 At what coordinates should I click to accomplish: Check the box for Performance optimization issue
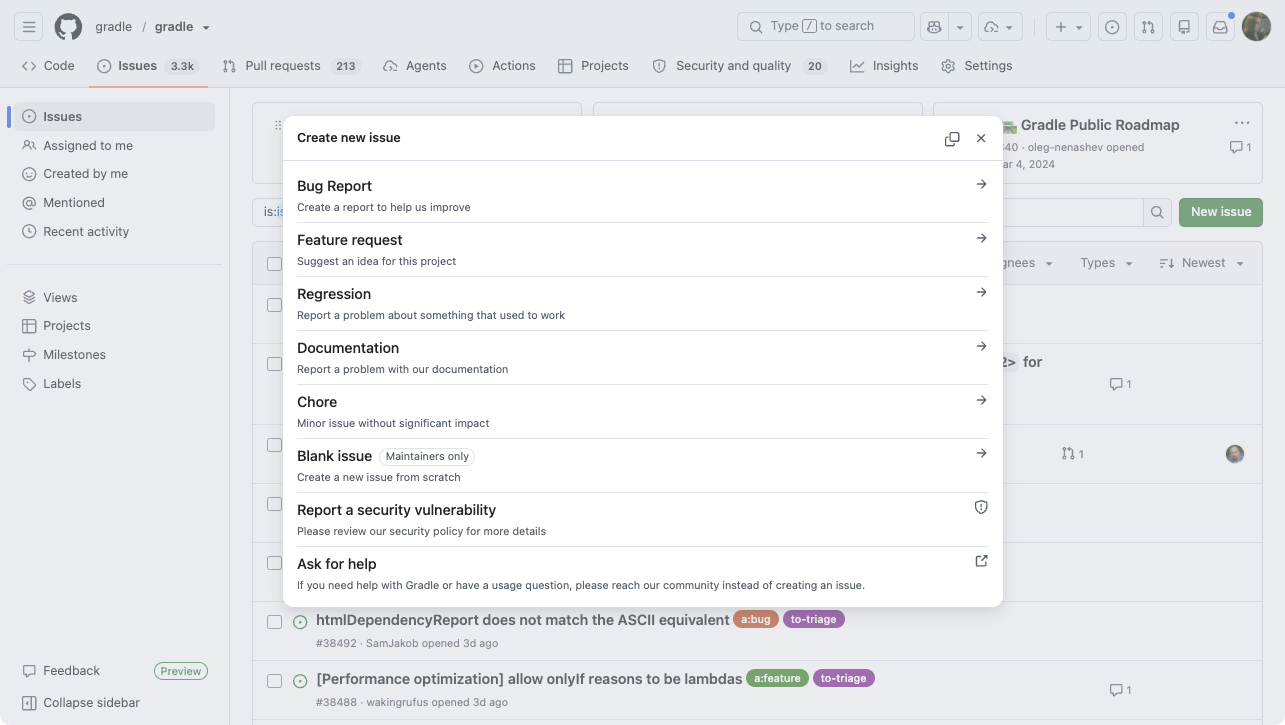pyautogui.click(x=274, y=681)
